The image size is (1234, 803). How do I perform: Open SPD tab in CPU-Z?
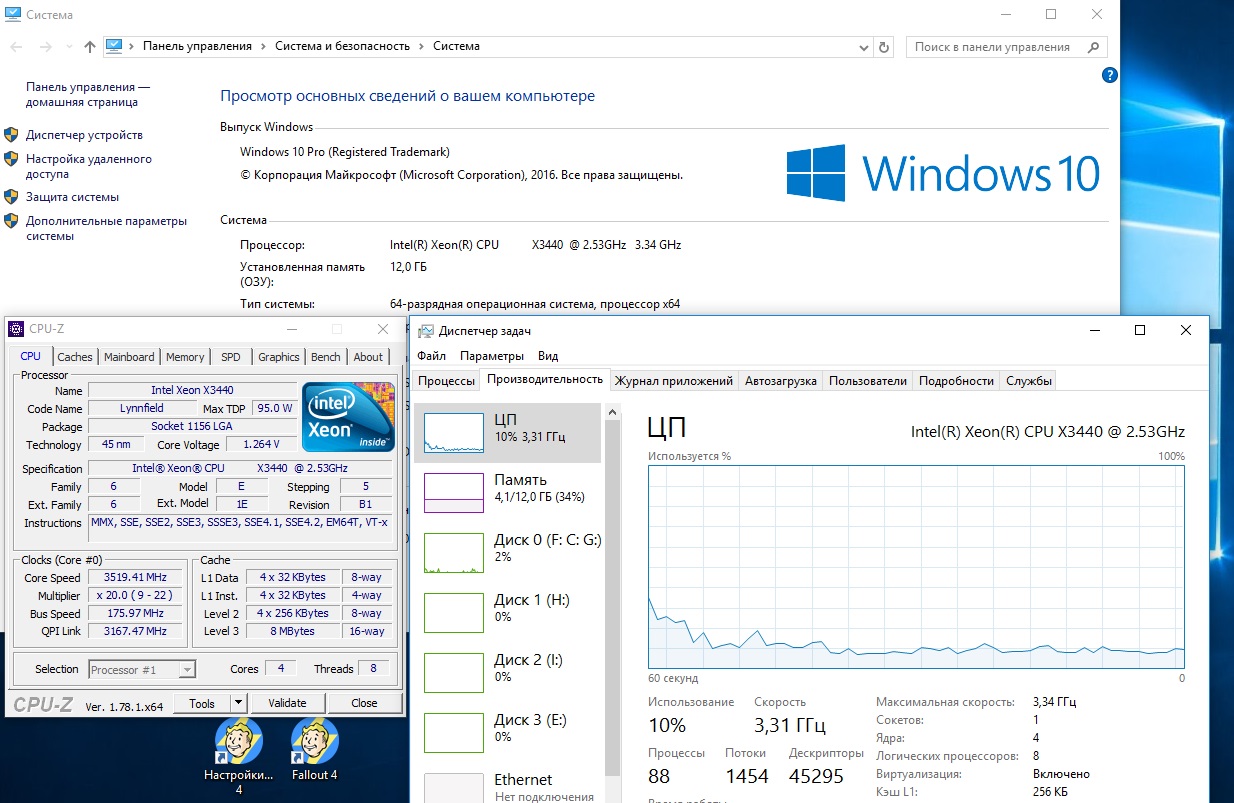click(231, 357)
